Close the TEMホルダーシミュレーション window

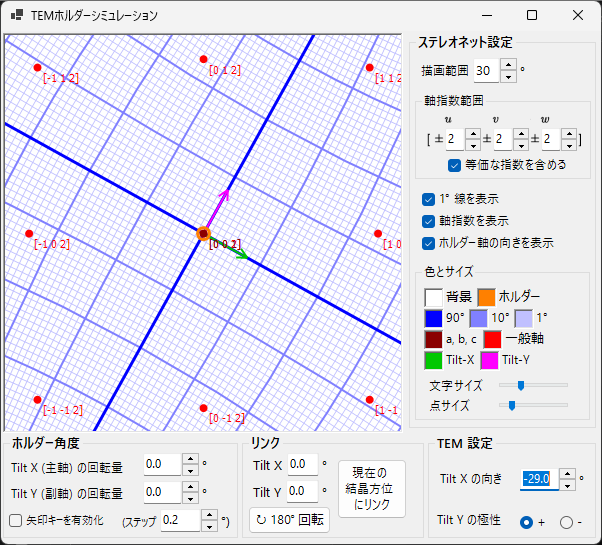pyautogui.click(x=577, y=15)
